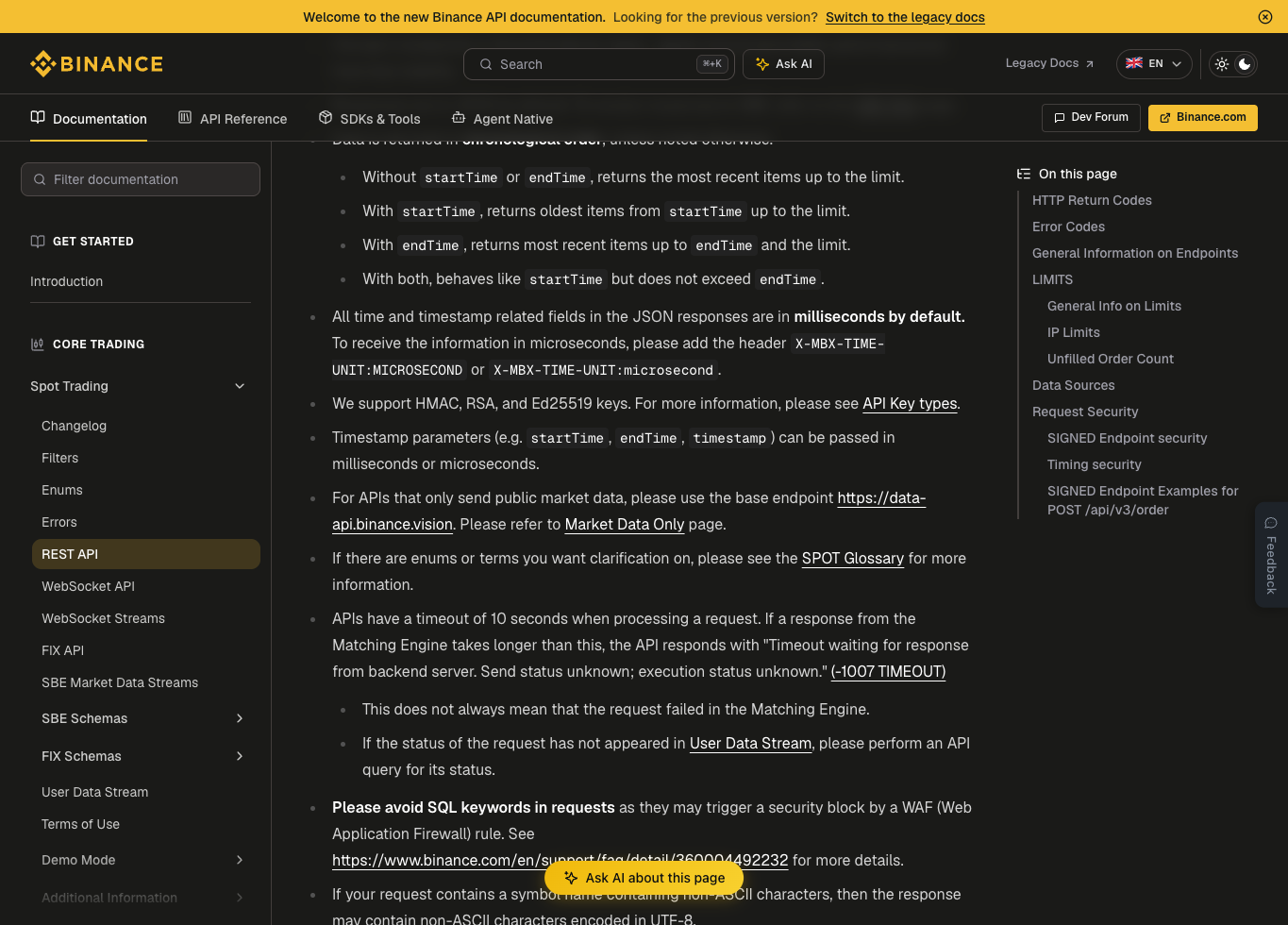Click the Ask AI button
This screenshot has width=1288, height=925.
[783, 64]
